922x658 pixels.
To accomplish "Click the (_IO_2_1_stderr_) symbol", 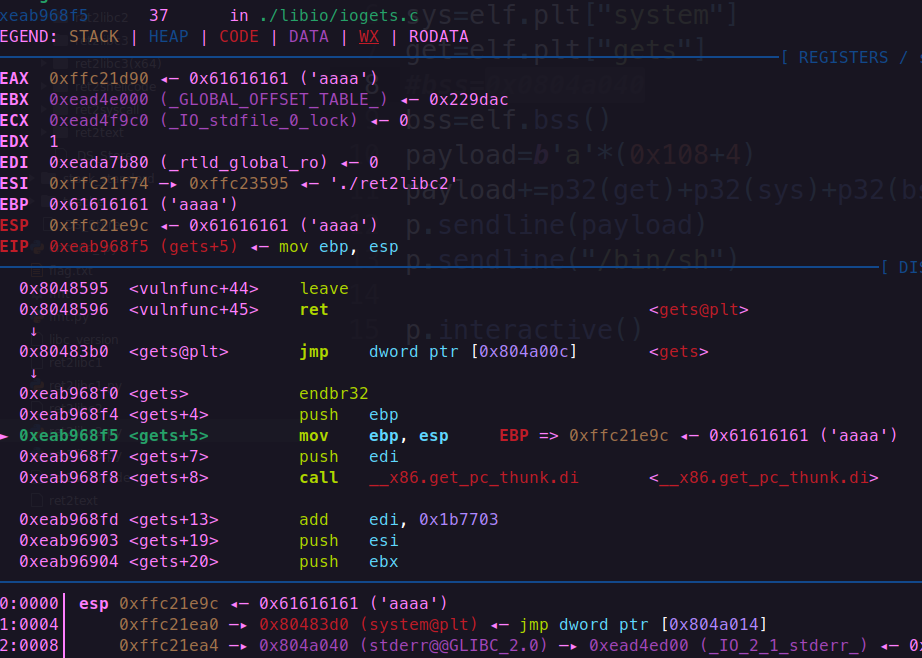I will tap(783, 646).
